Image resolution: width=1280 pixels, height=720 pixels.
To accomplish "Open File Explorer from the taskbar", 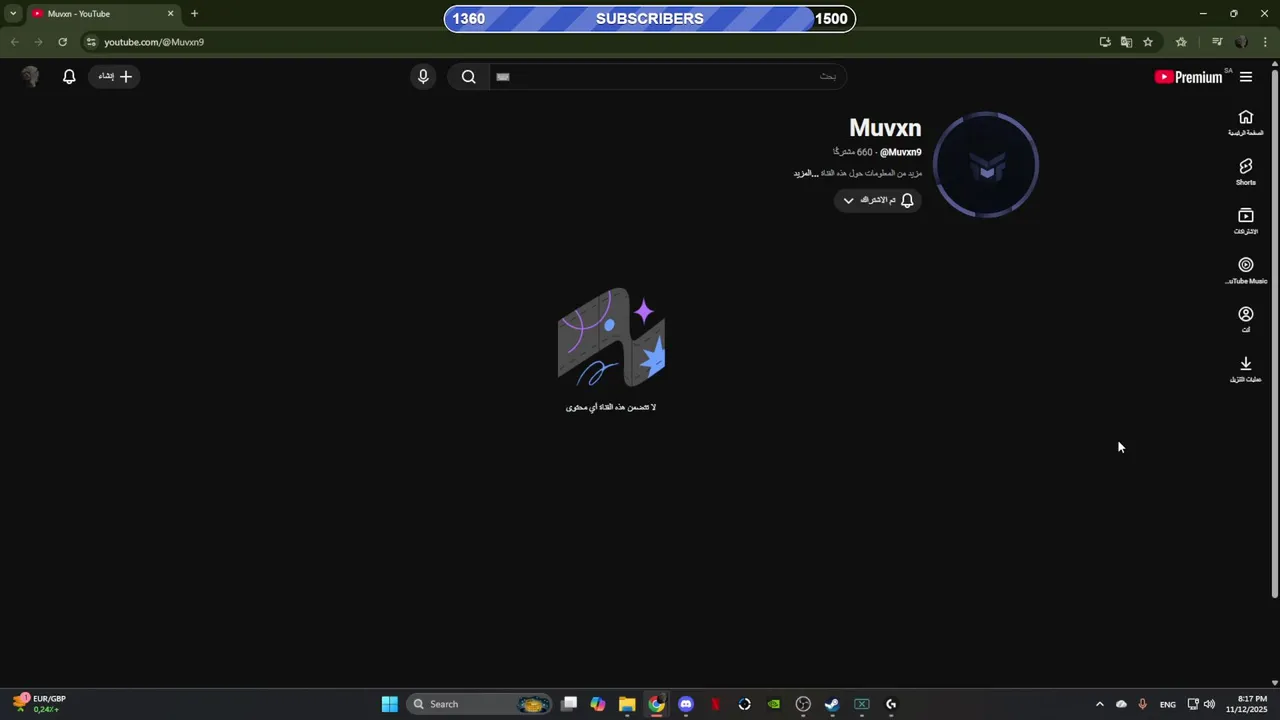I will (x=627, y=704).
